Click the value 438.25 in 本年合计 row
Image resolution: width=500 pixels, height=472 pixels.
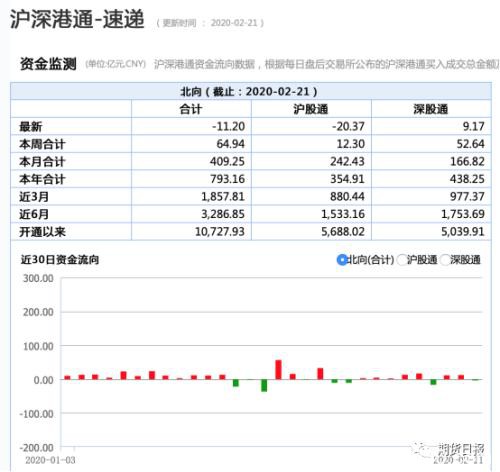(467, 179)
